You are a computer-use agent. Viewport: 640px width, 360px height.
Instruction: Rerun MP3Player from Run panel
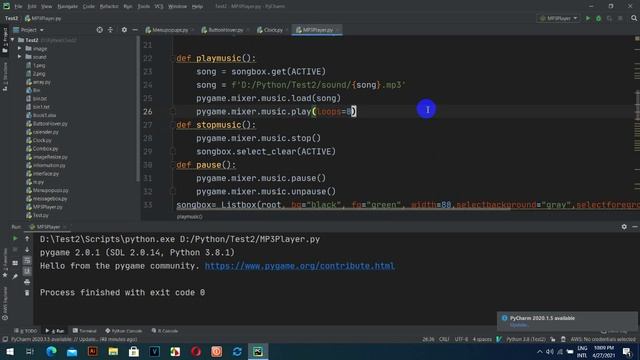[15, 238]
